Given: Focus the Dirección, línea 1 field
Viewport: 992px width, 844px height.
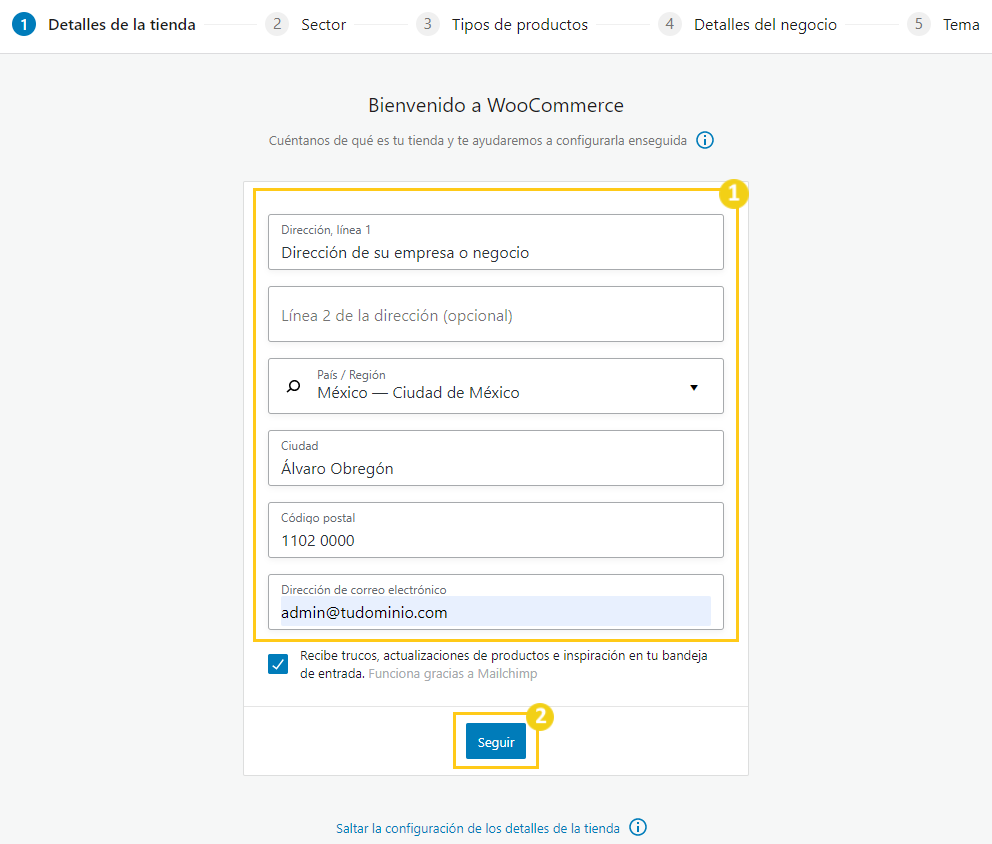Looking at the screenshot, I should click(x=495, y=242).
